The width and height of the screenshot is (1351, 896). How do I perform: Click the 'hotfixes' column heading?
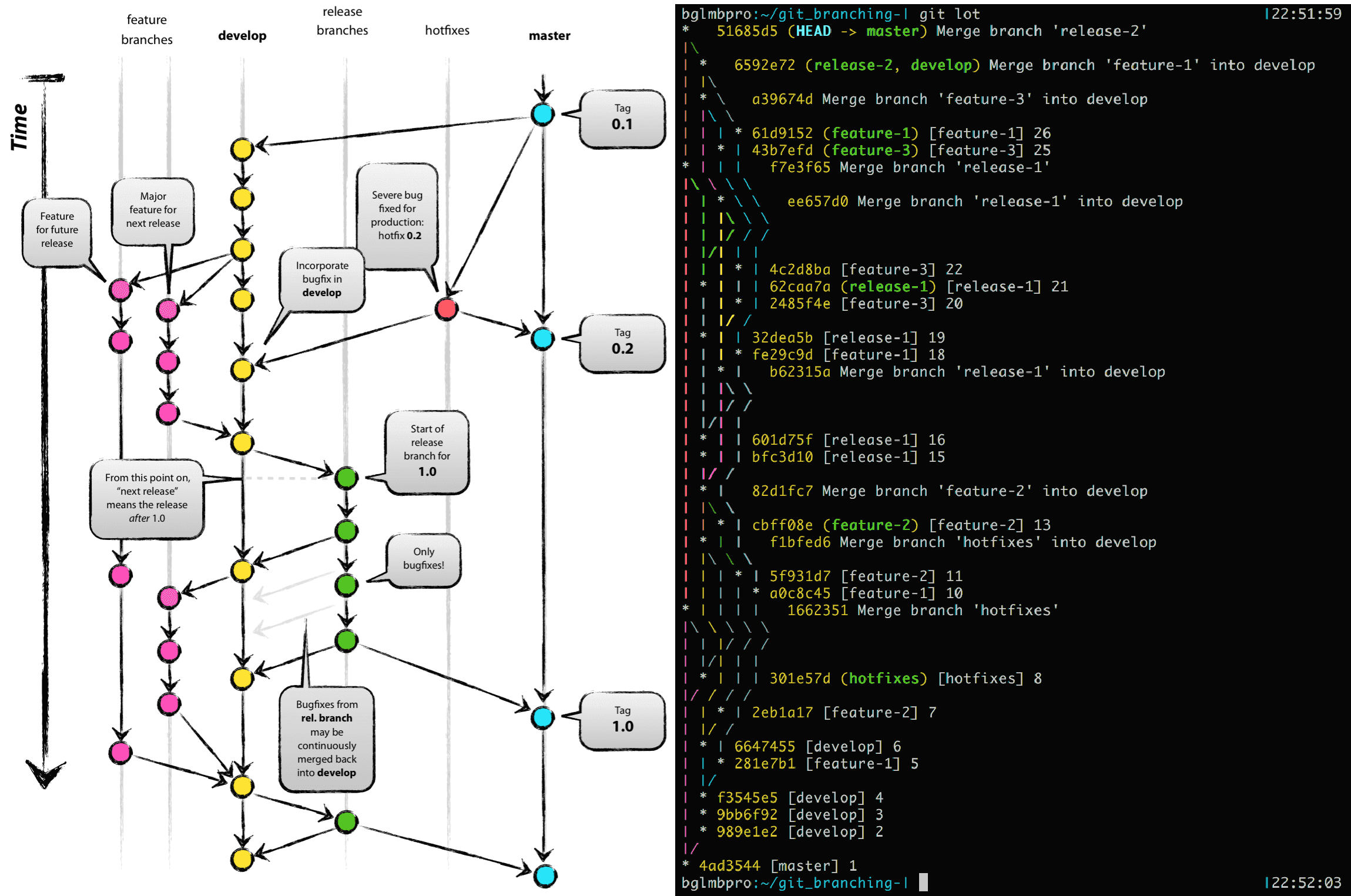tap(447, 30)
